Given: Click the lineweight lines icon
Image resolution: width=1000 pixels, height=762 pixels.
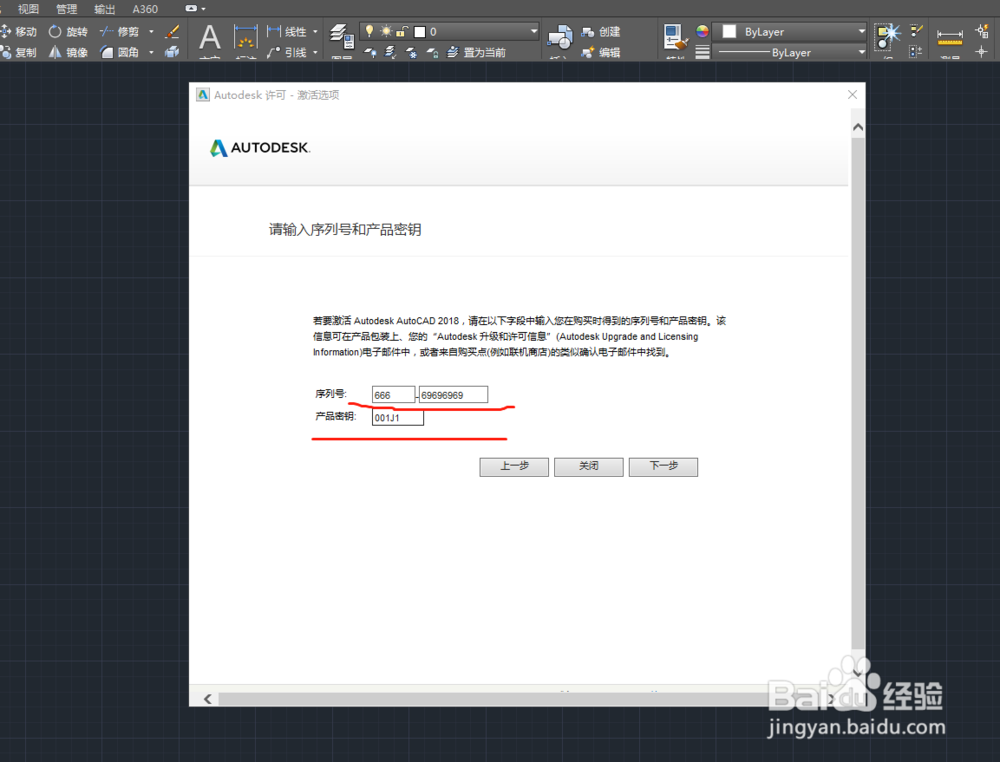Looking at the screenshot, I should (x=702, y=52).
